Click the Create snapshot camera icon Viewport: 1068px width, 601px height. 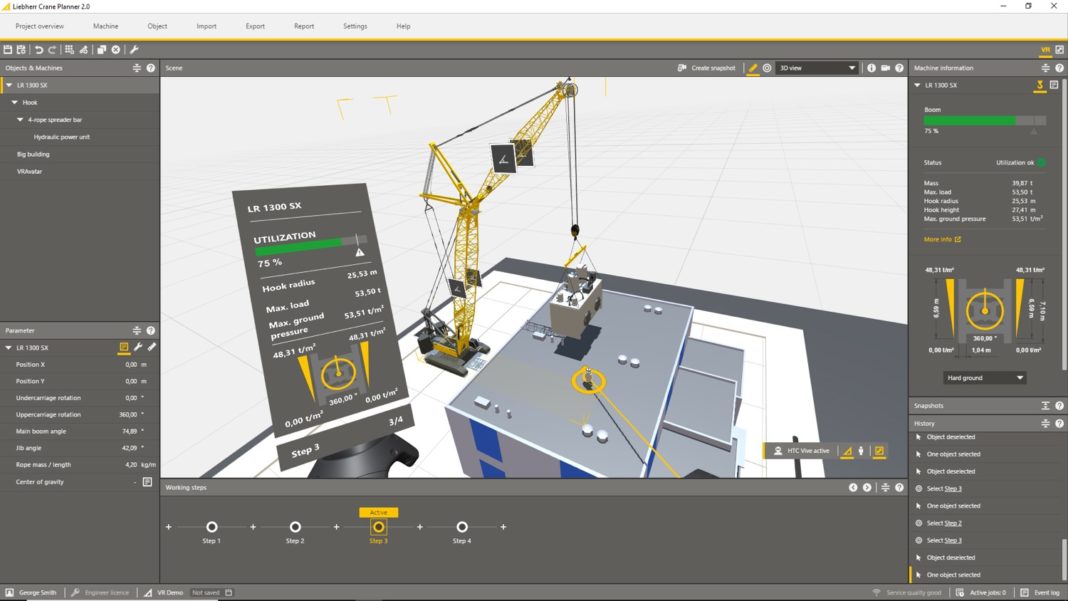coord(683,67)
